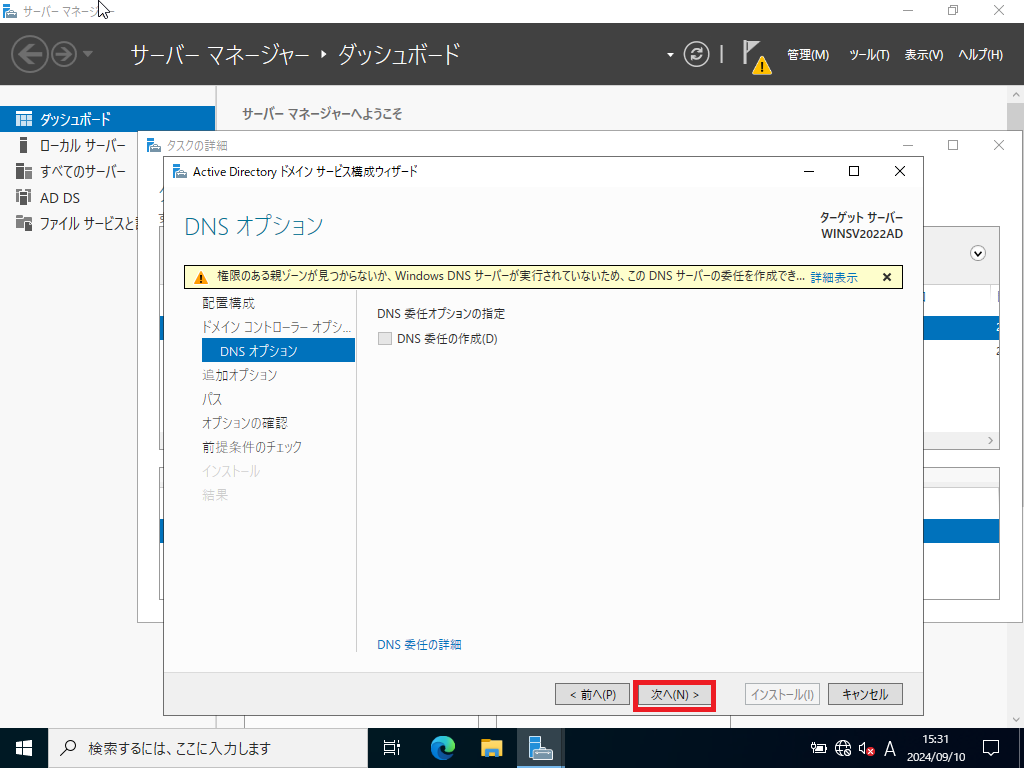
Task: Select ダッシュボード in the sidebar
Action: click(107, 119)
